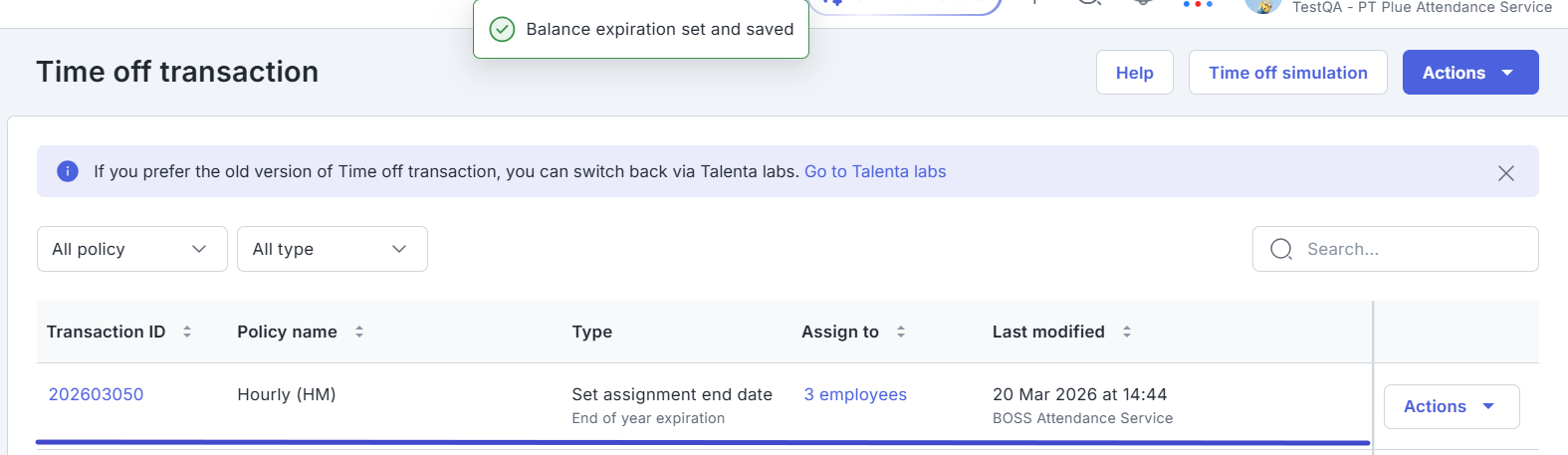The width and height of the screenshot is (1568, 455).
Task: Follow the Go to Talenta labs link
Action: 875,171
